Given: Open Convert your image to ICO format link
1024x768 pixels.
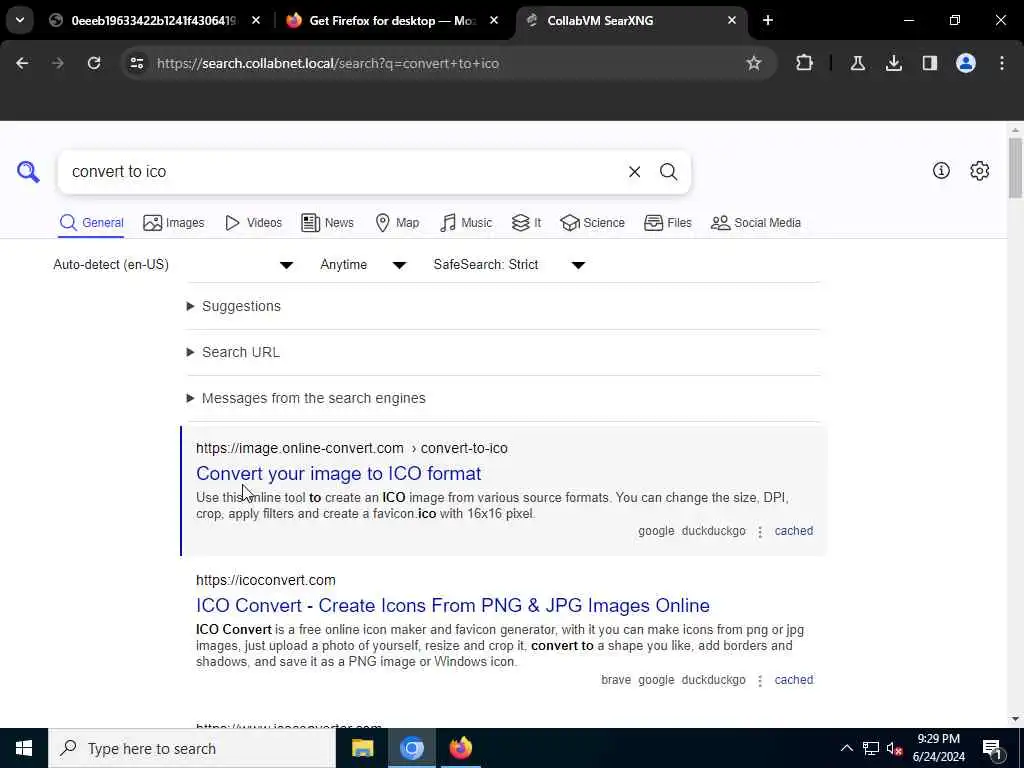Looking at the screenshot, I should [338, 473].
